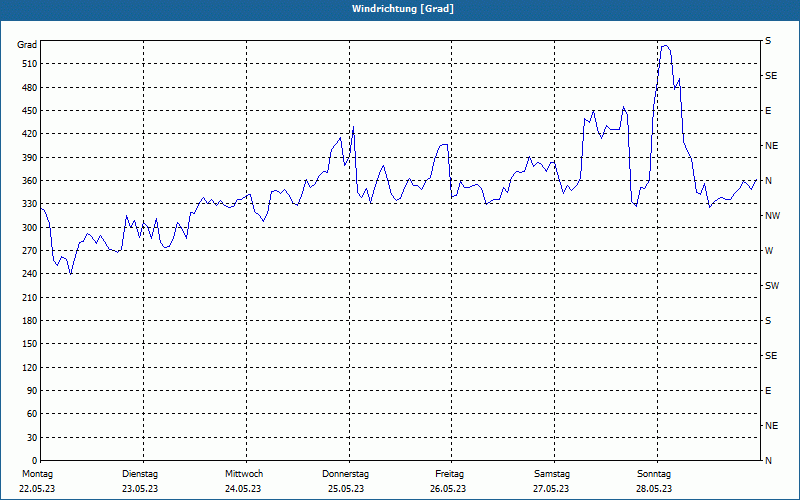Click the S compass label level with 180
This screenshot has height=500, width=800.
(x=768, y=320)
